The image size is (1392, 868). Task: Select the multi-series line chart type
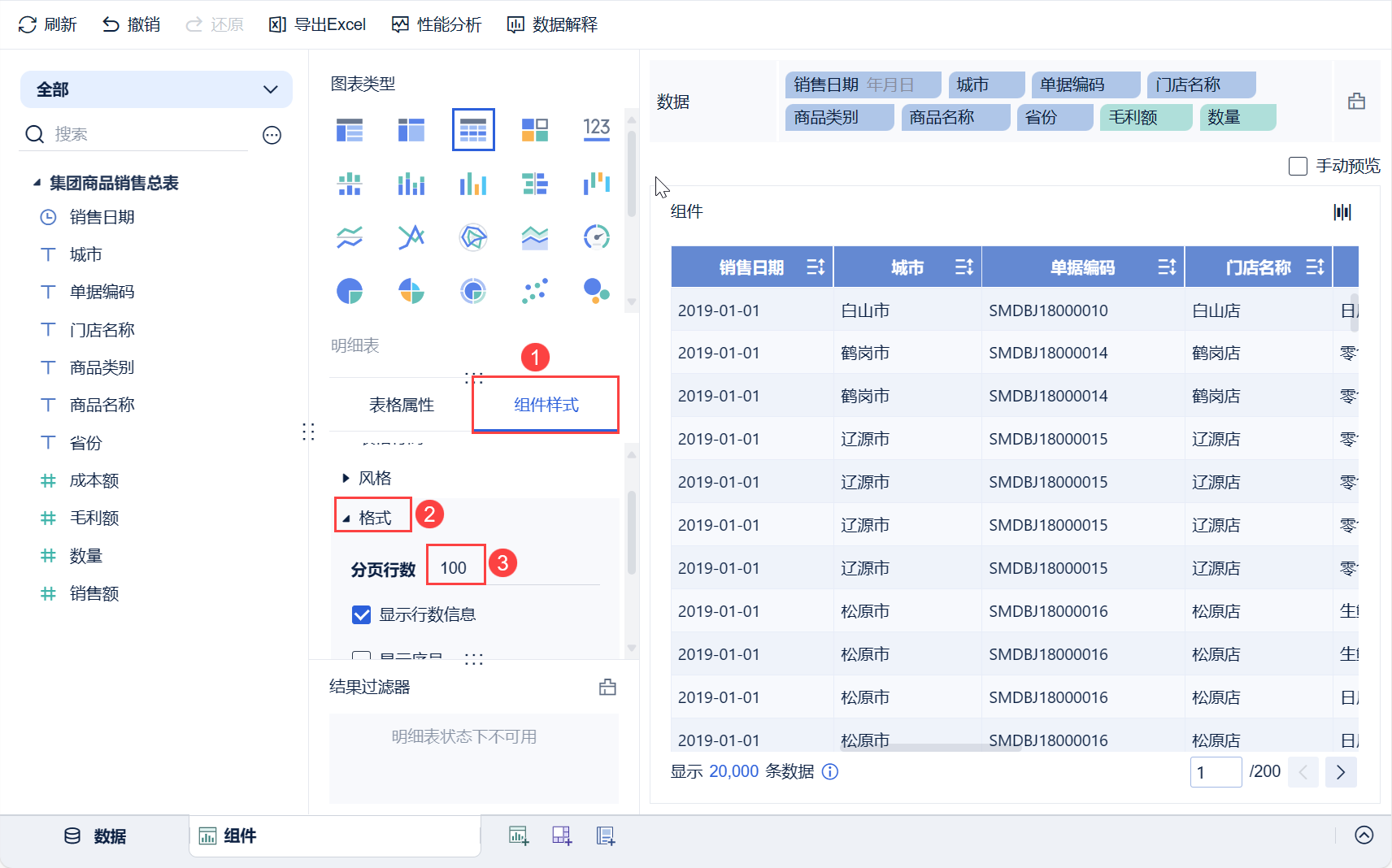pos(411,237)
